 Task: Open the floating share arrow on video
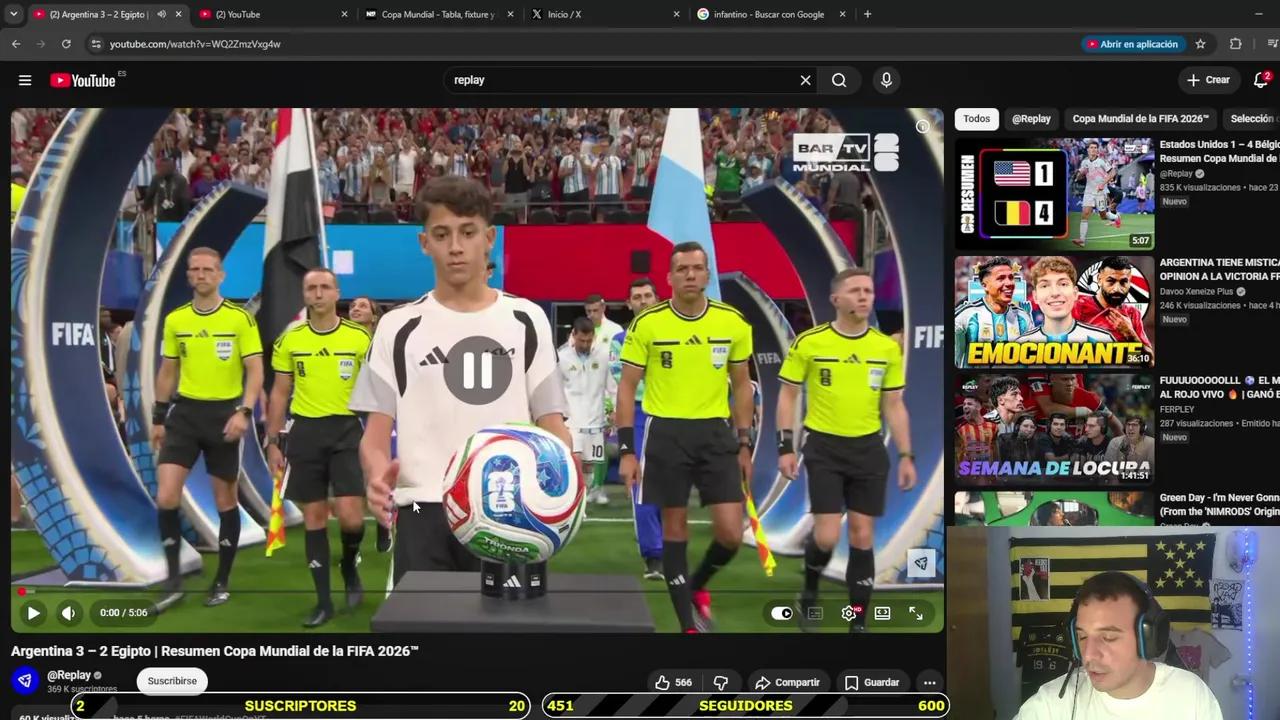pyautogui.click(x=921, y=563)
